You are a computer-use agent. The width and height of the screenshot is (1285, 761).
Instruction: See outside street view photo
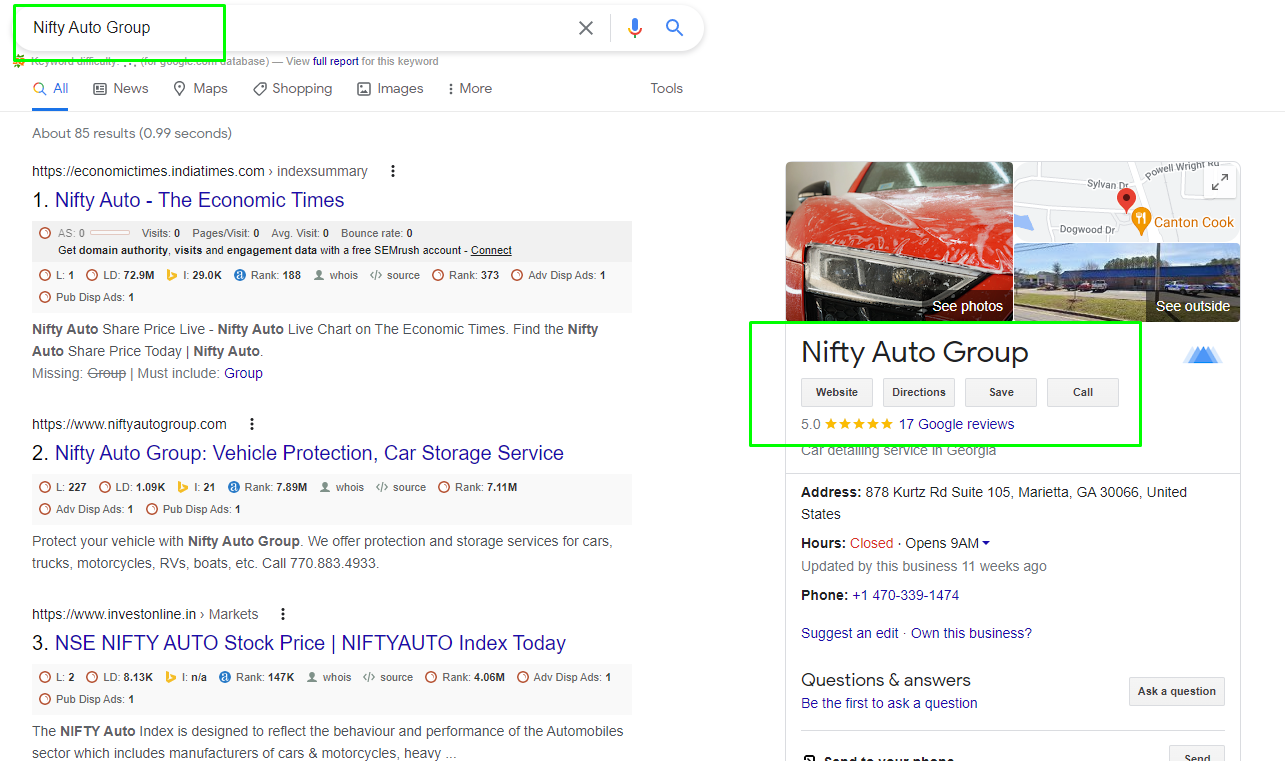coord(1127,282)
